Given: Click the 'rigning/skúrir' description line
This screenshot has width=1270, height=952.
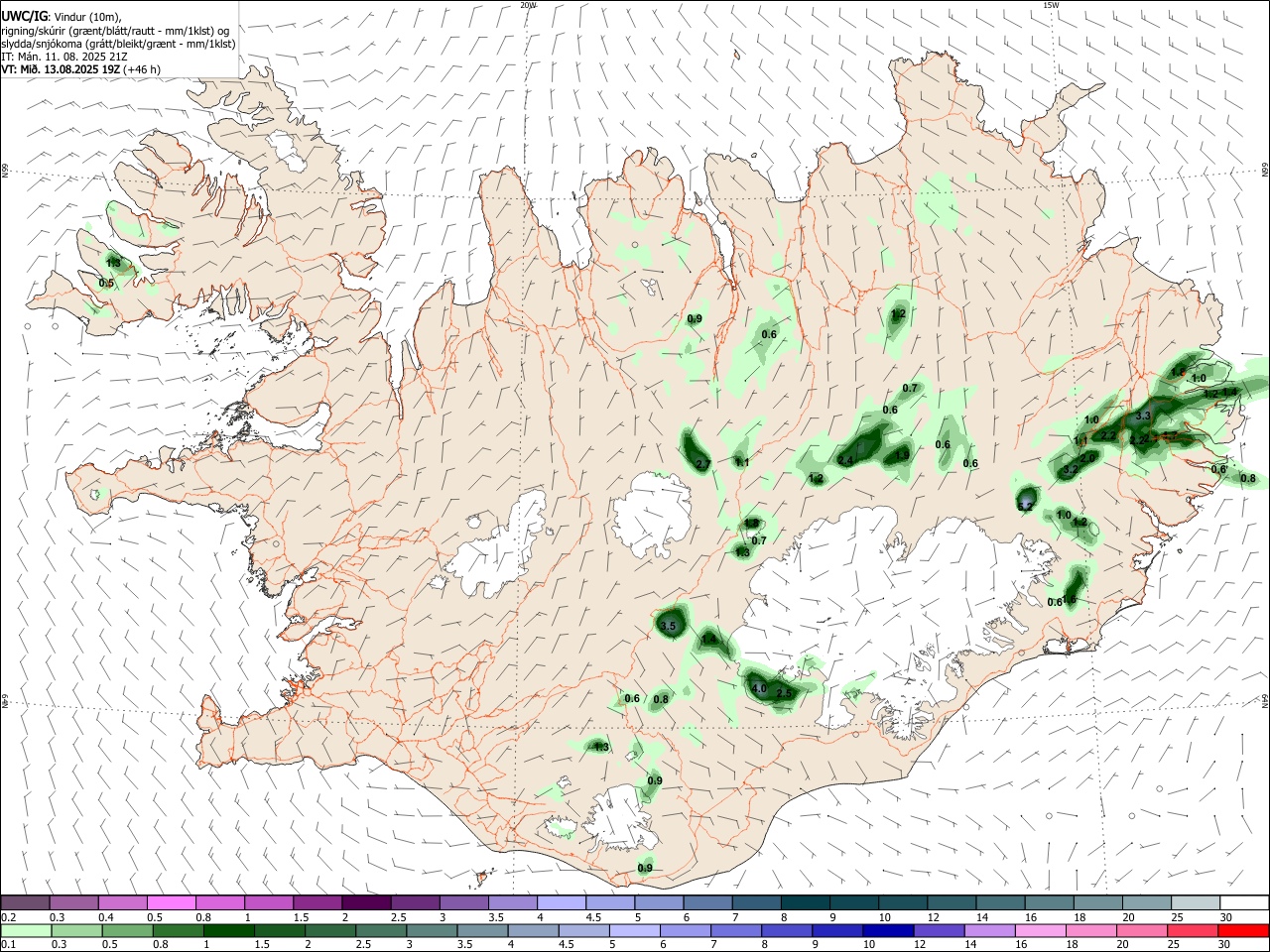Looking at the screenshot, I should point(114,31).
